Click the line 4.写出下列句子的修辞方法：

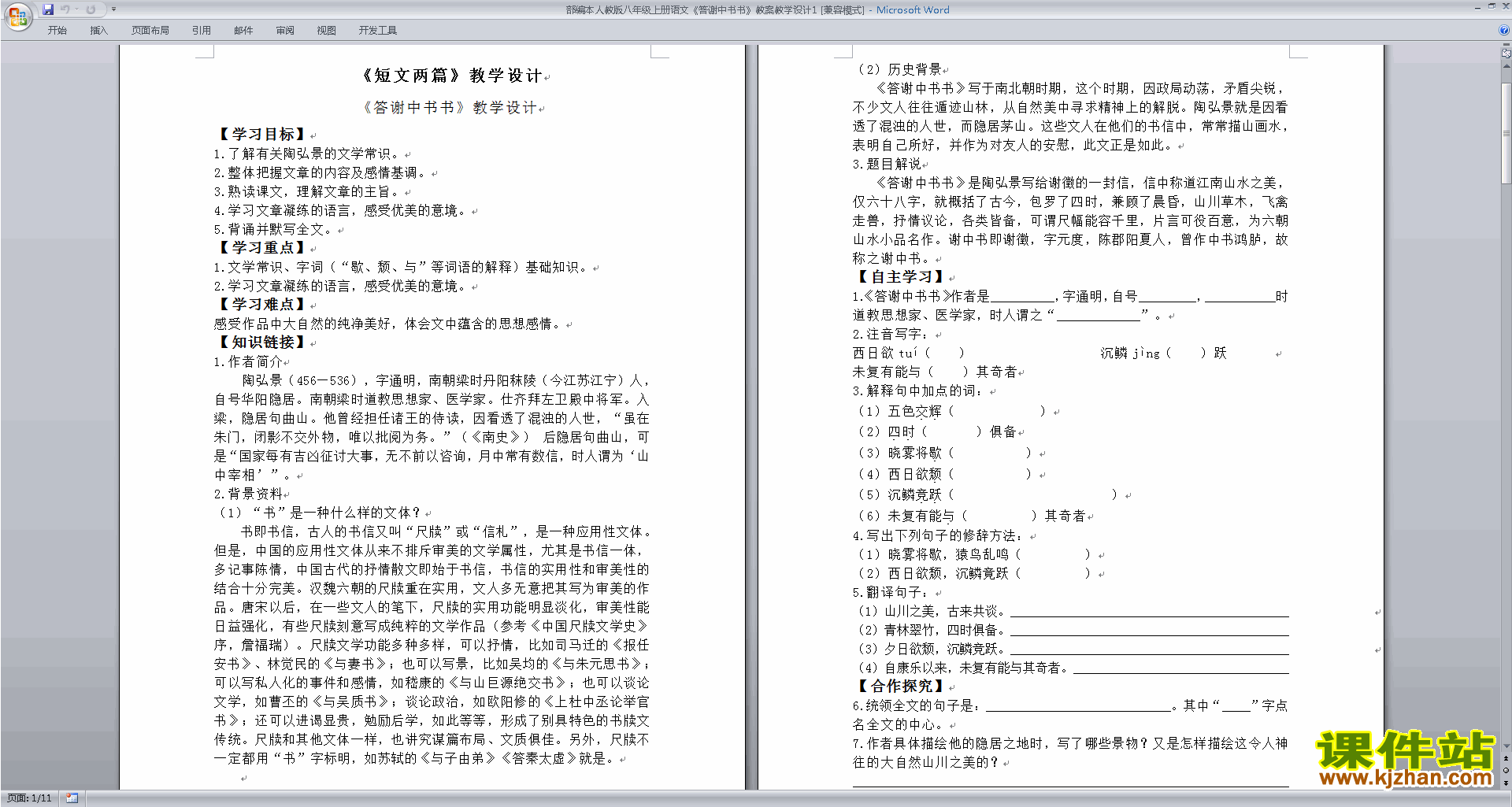939,535
